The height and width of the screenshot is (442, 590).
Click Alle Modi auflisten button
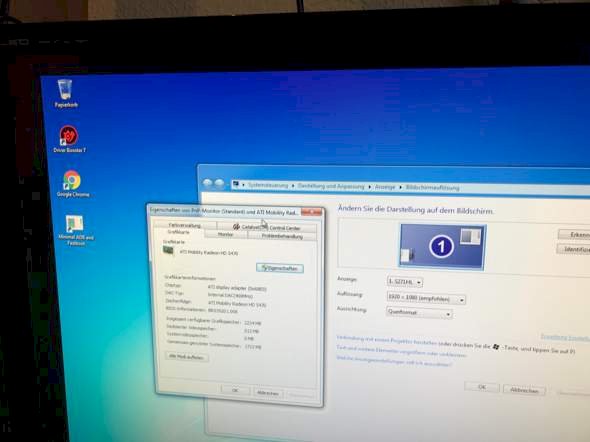(x=186, y=357)
